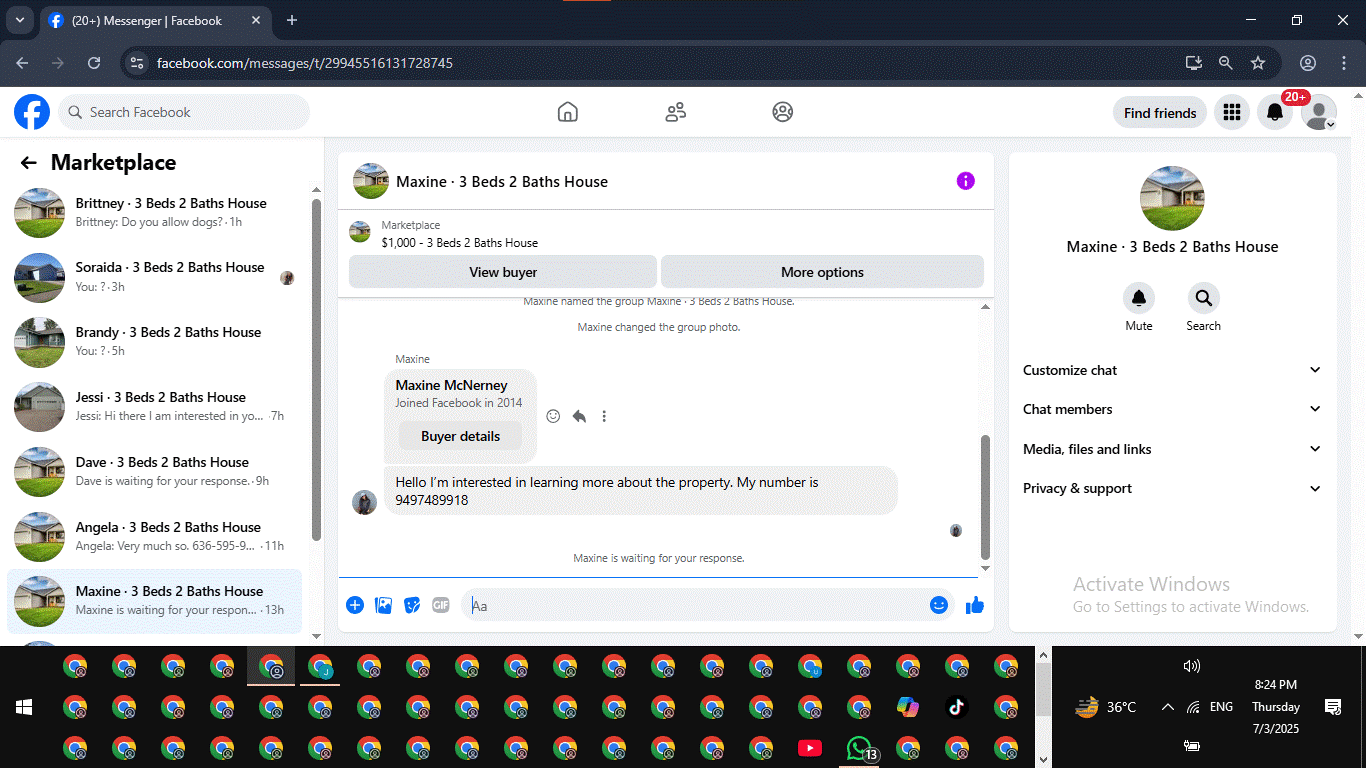Open the volume speaker tray icon
The height and width of the screenshot is (768, 1366).
point(1191,666)
